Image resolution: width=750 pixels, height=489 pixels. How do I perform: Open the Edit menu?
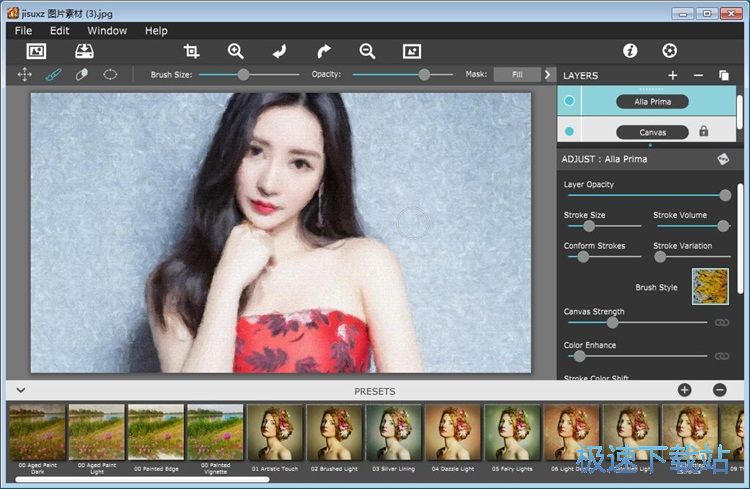(60, 31)
